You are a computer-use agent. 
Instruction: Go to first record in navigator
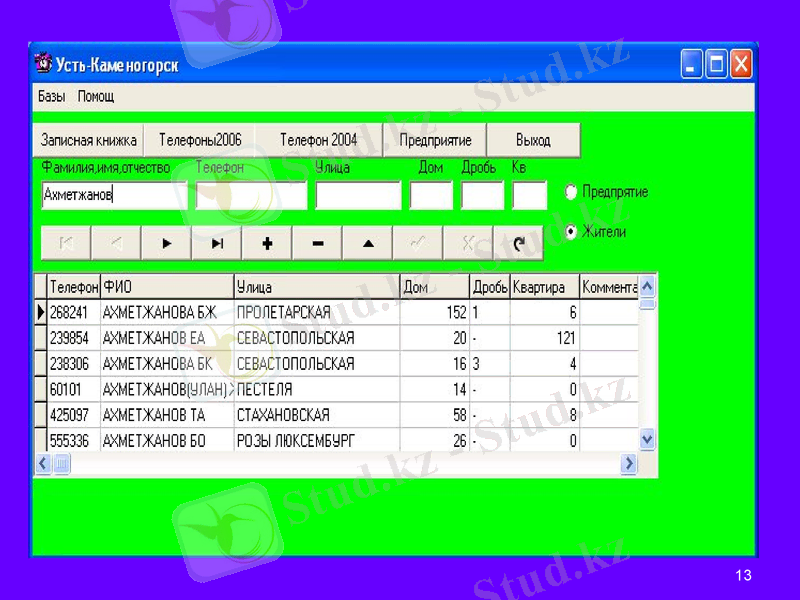tap(66, 242)
